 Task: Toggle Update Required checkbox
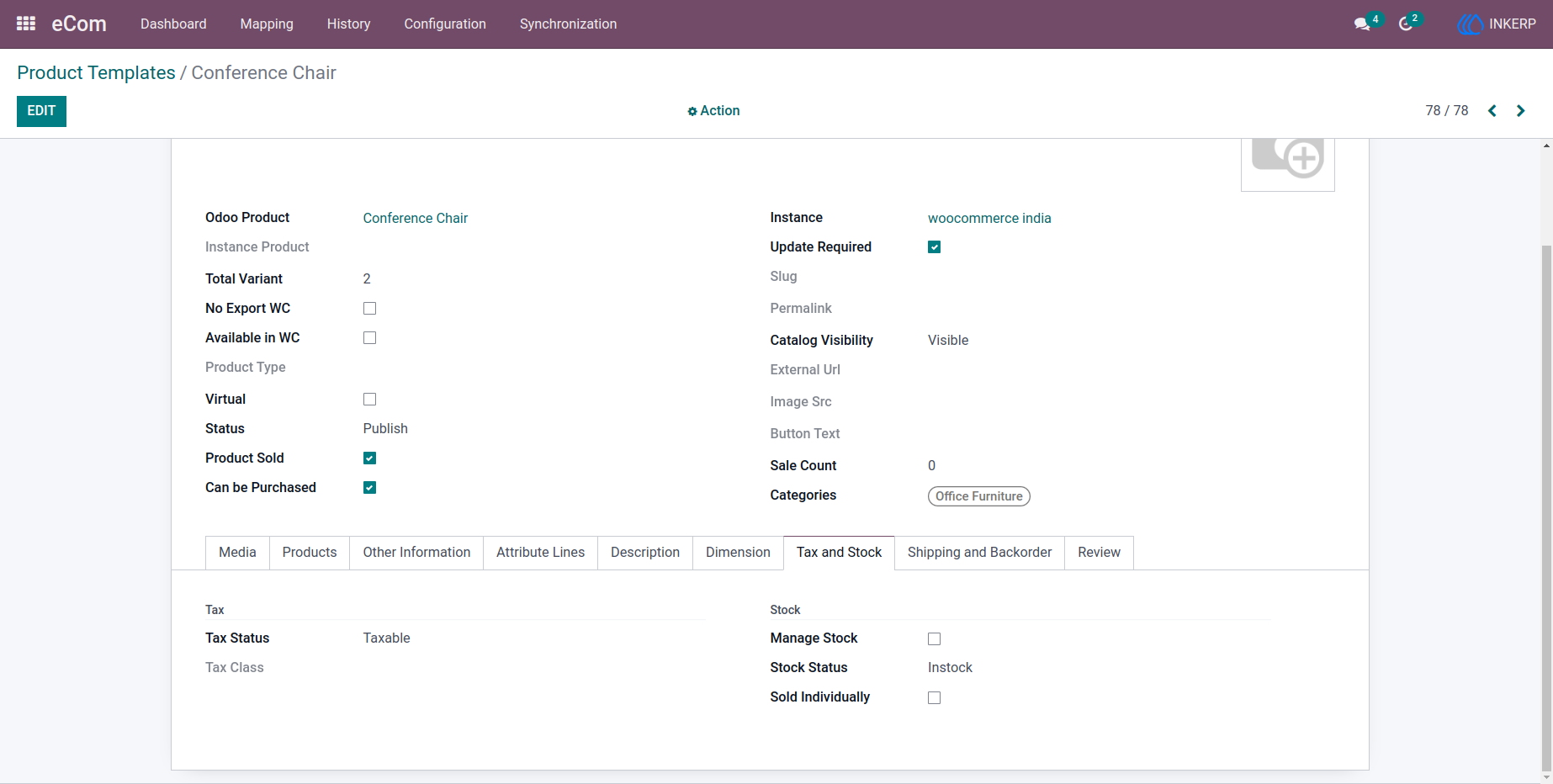[934, 247]
